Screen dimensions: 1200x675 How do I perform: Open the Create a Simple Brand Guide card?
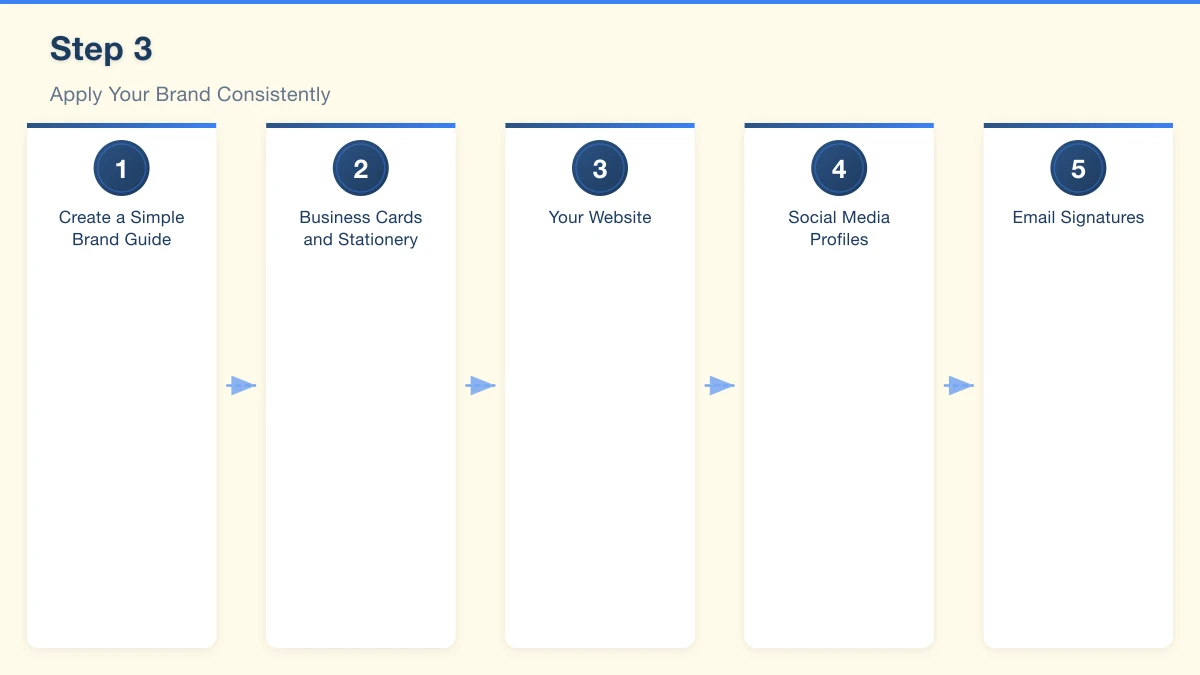(121, 228)
